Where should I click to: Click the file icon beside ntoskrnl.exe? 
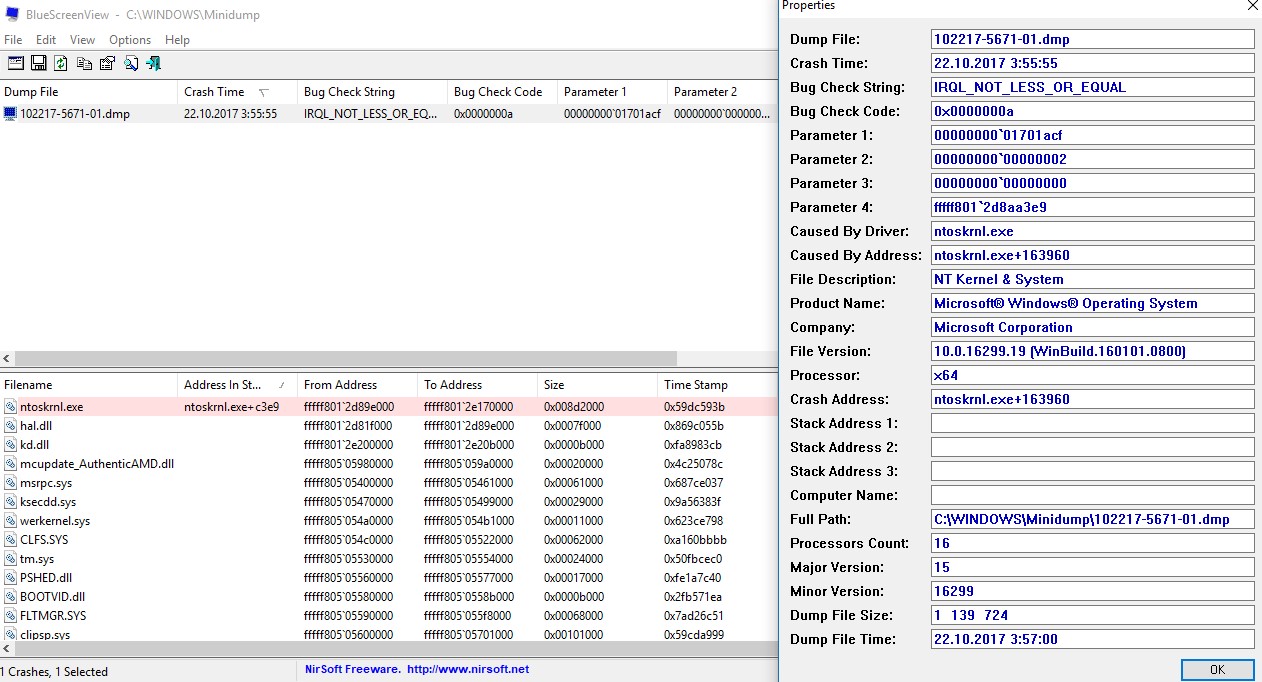click(x=10, y=407)
